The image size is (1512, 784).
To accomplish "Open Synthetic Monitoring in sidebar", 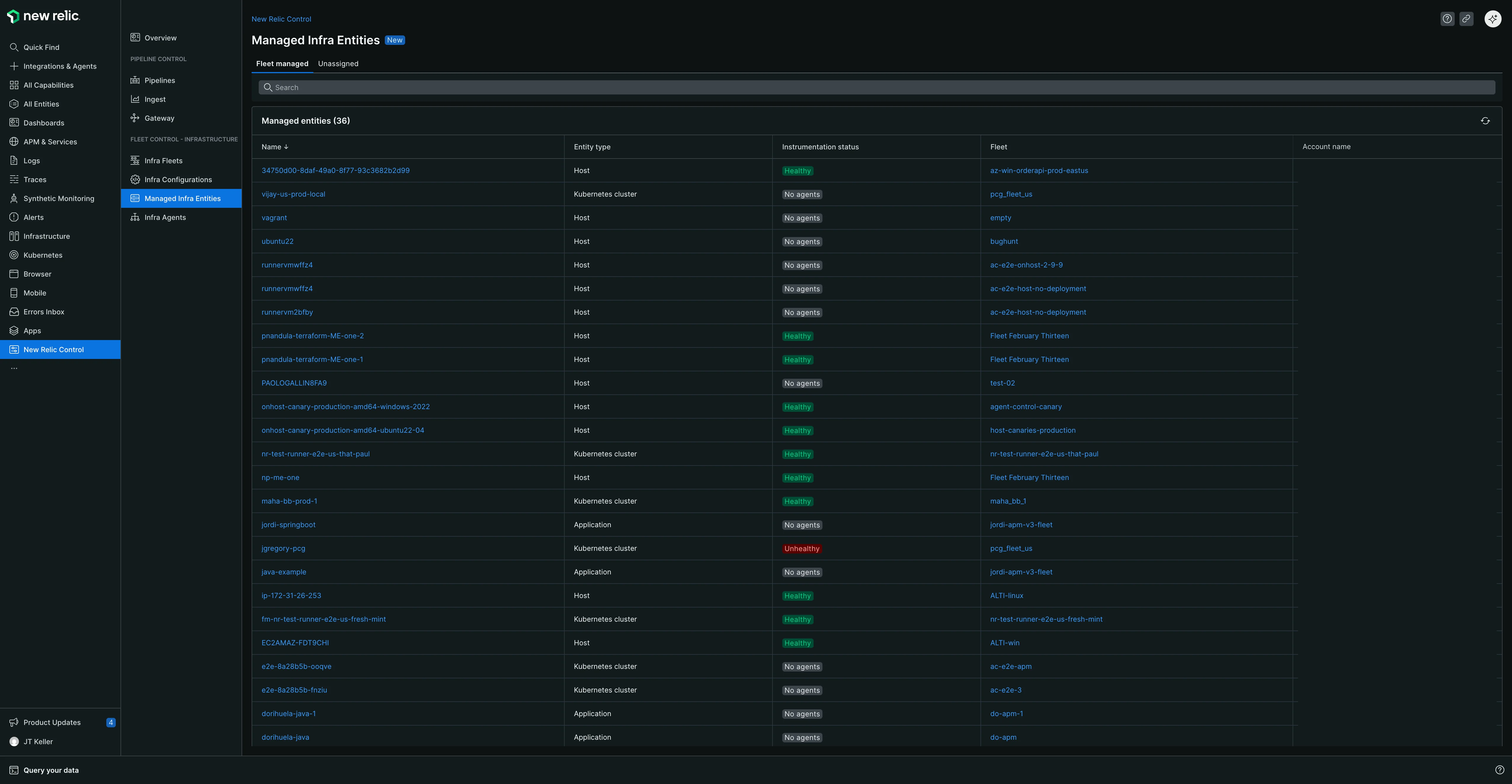I will point(59,198).
